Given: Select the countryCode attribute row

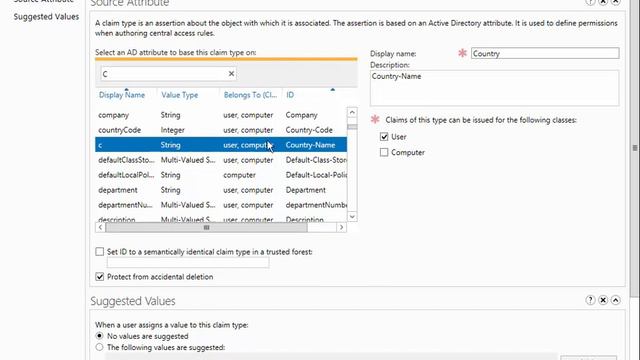Looking at the screenshot, I should tap(221, 130).
